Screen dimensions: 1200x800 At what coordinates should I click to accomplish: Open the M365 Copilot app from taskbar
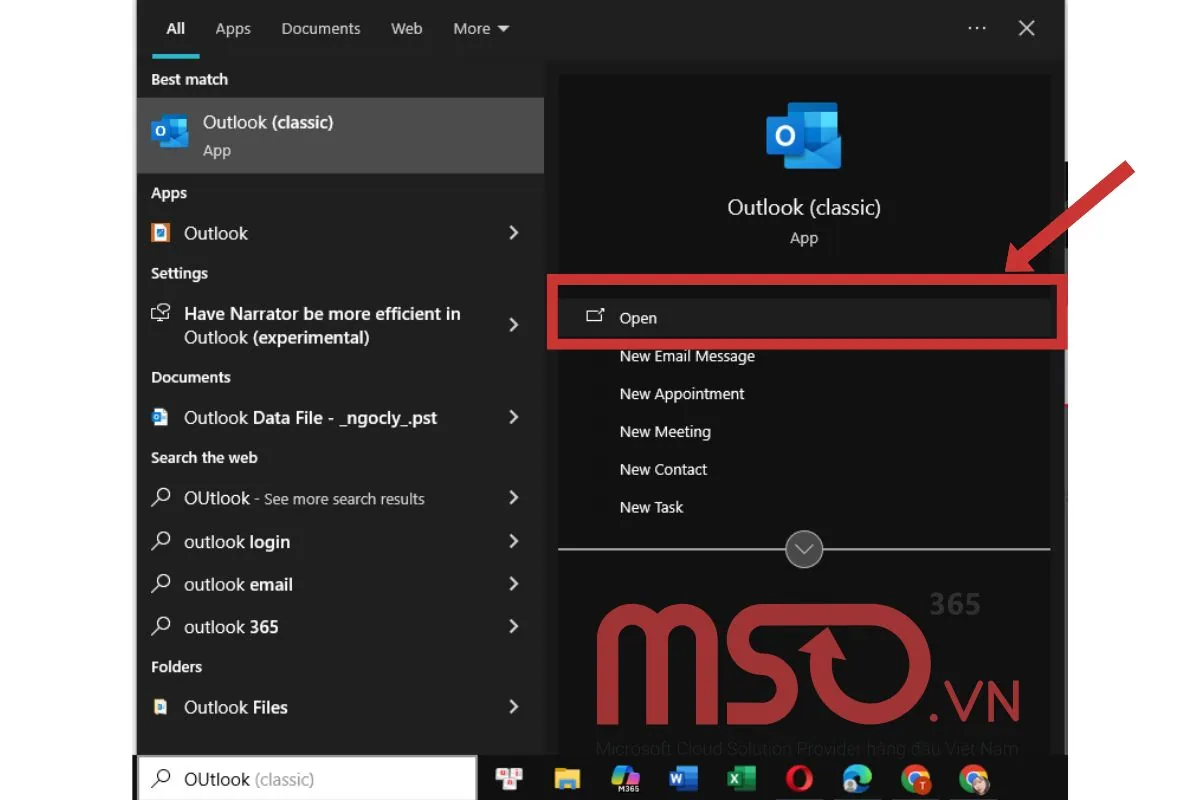click(x=625, y=779)
